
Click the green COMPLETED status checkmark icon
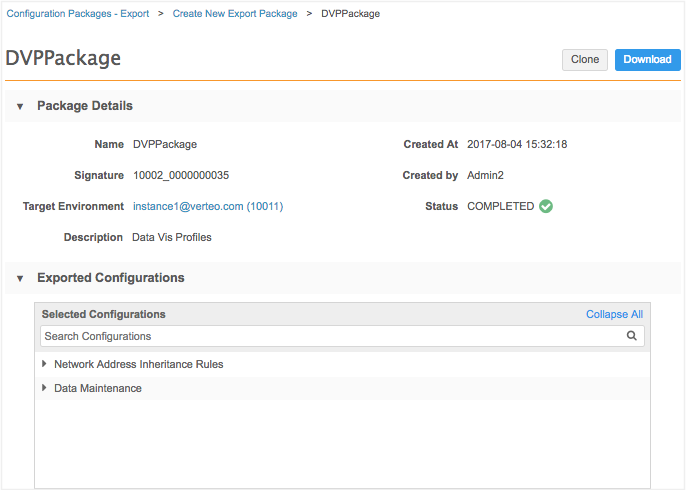click(x=546, y=207)
